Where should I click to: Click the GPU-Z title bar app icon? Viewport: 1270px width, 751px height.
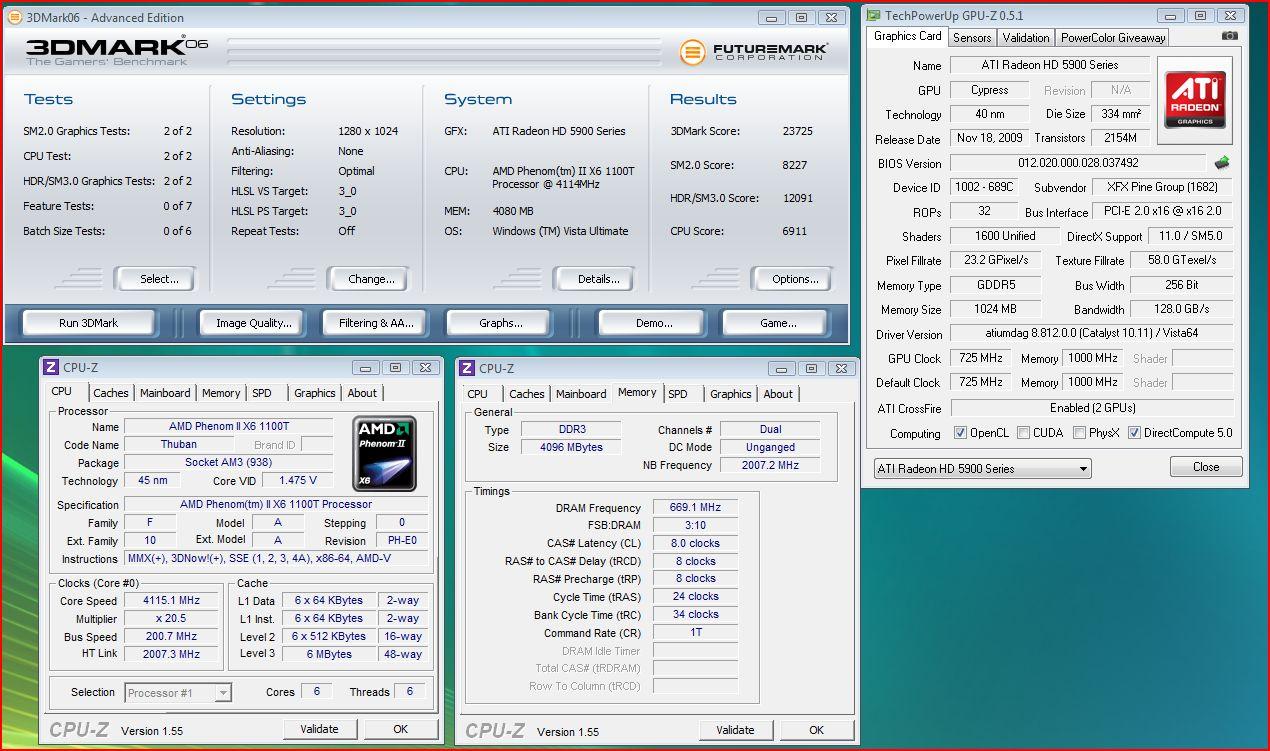pyautogui.click(x=874, y=15)
